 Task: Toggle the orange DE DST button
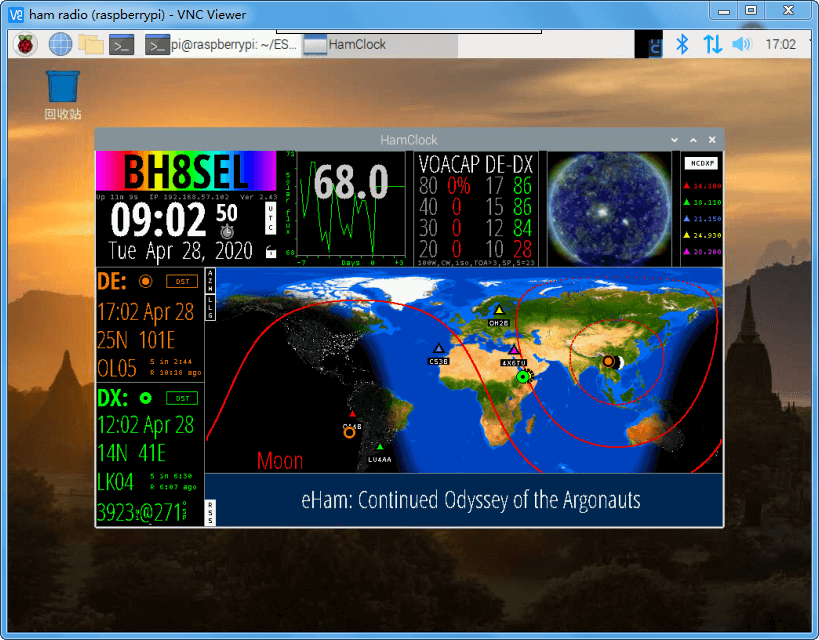tap(181, 282)
